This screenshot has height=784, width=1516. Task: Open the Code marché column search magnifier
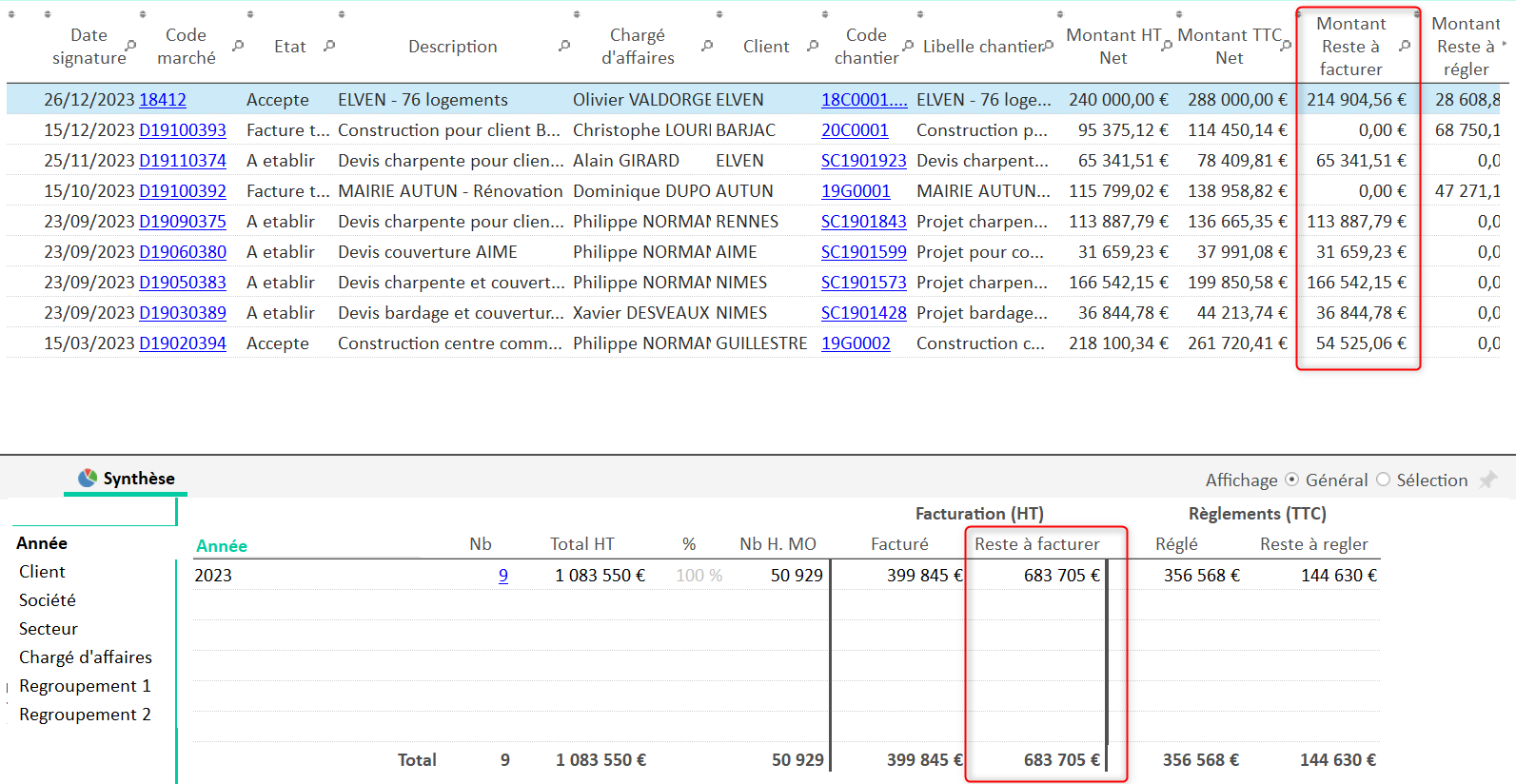click(x=238, y=46)
